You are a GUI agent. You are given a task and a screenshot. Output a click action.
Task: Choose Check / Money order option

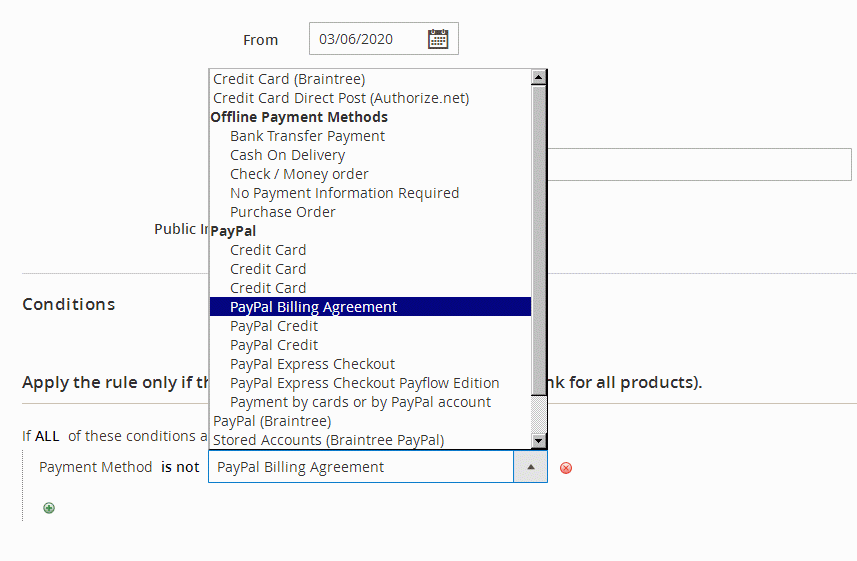coord(299,174)
